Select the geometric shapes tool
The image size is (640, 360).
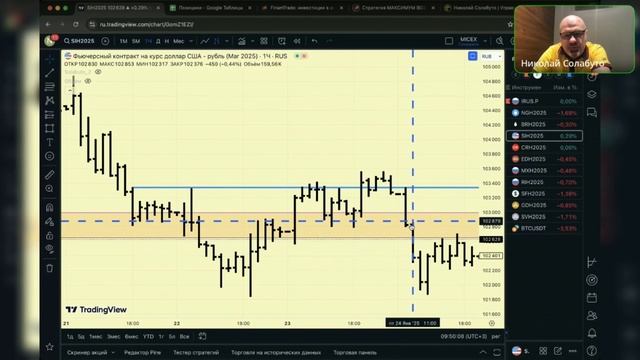point(50,128)
